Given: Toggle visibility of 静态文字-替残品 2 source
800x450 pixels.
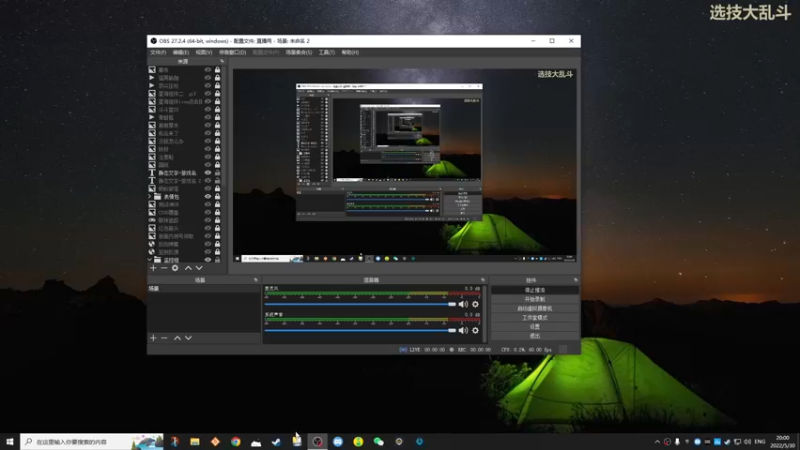Looking at the screenshot, I should click(208, 181).
